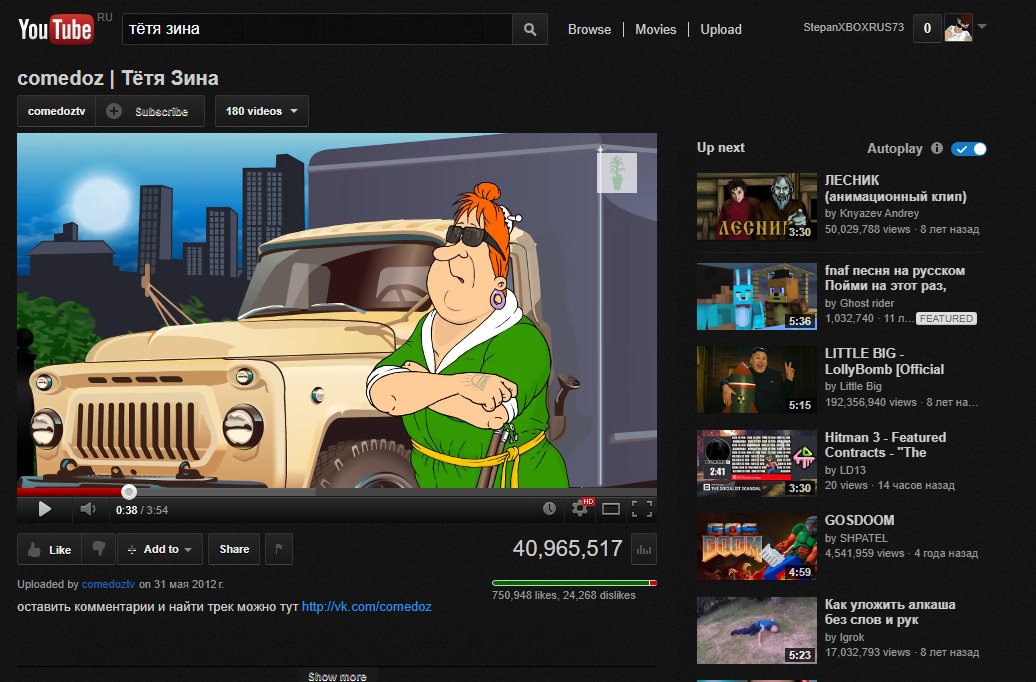Viewport: 1036px width, 682px height.
Task: Click the Share button
Action: pyautogui.click(x=234, y=549)
